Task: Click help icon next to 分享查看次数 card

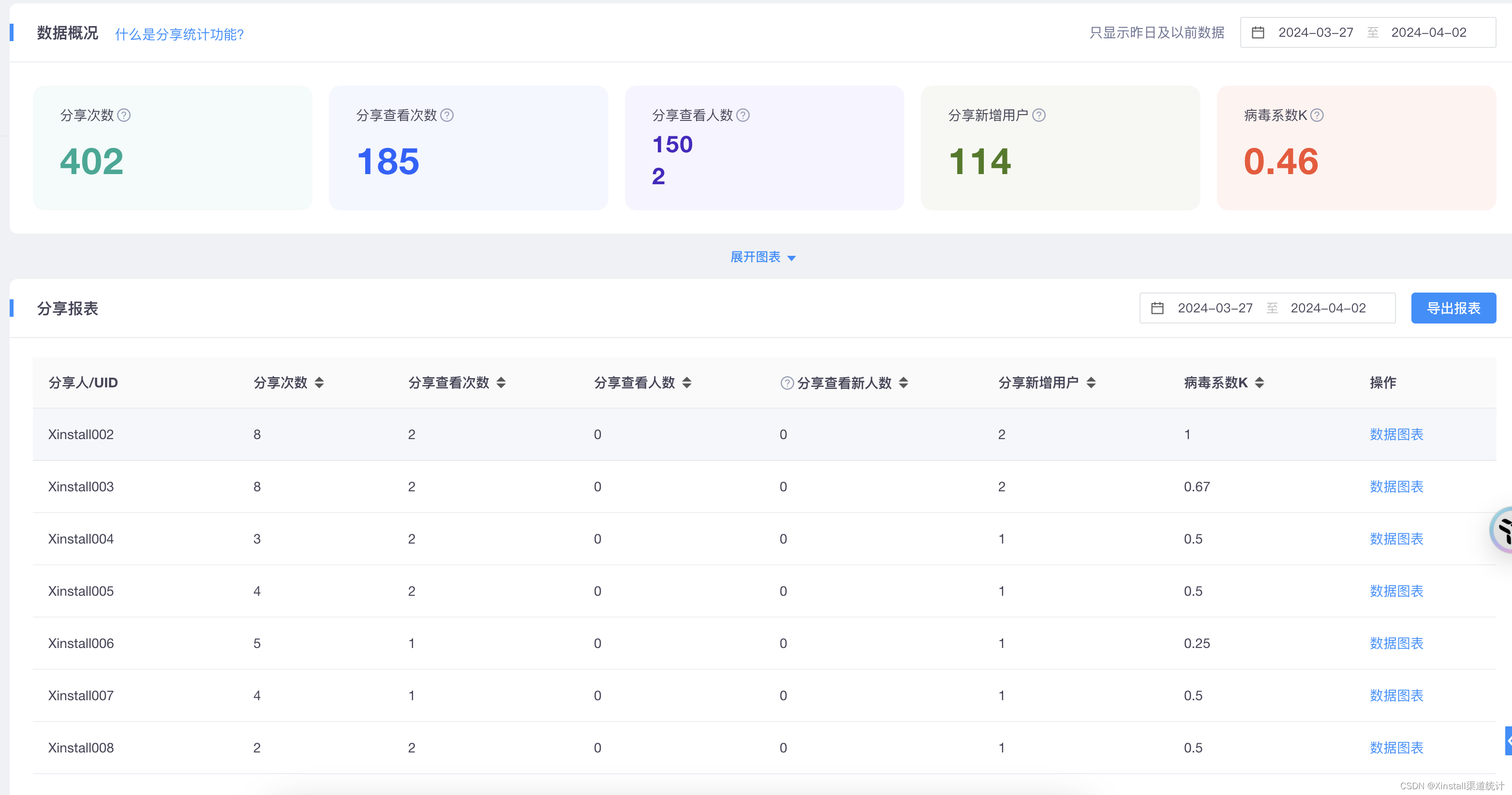Action: click(x=446, y=115)
